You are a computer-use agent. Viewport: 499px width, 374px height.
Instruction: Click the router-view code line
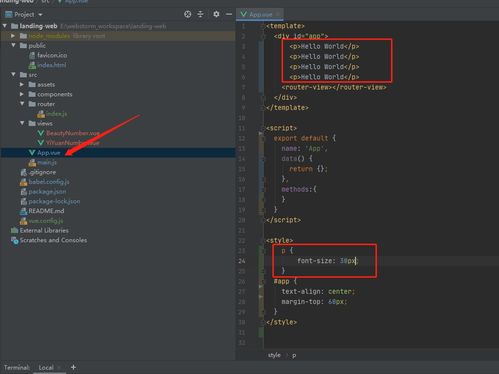coord(334,87)
